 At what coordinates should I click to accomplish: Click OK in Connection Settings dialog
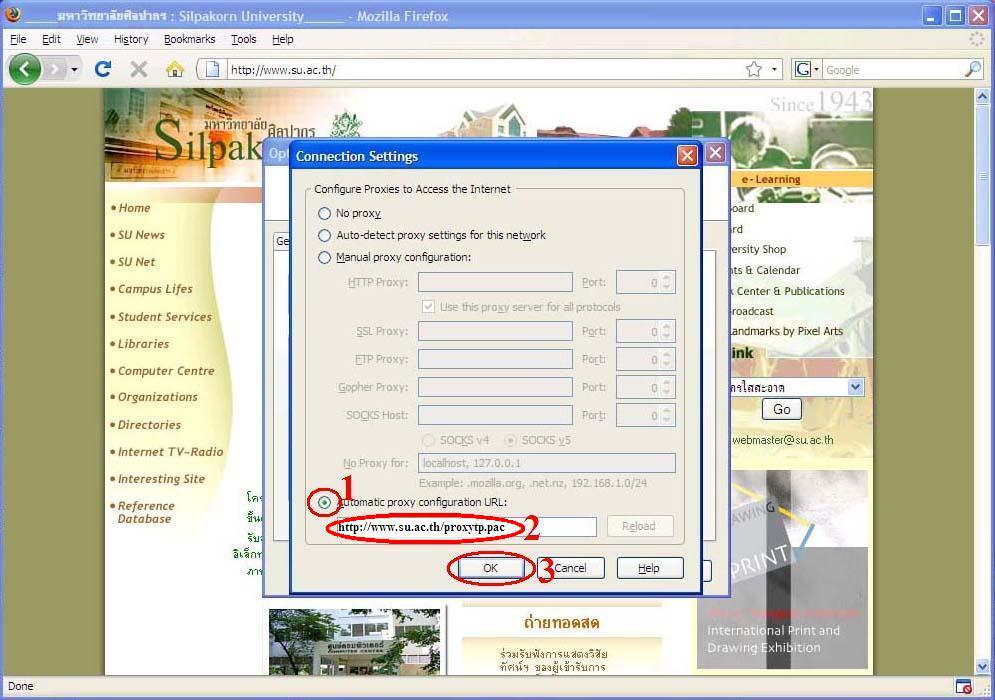pos(491,568)
